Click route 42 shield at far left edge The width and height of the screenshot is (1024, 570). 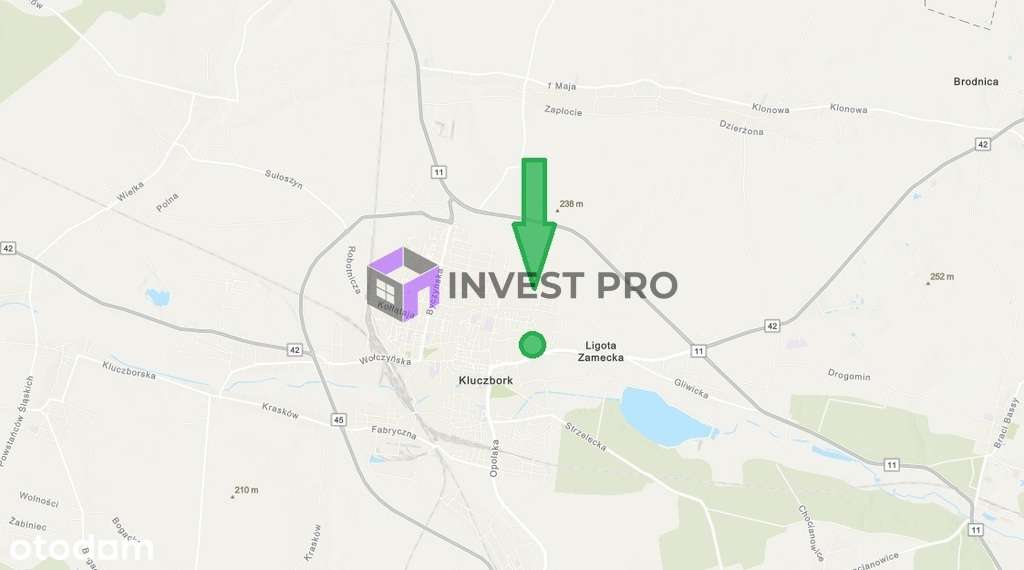tap(8, 248)
